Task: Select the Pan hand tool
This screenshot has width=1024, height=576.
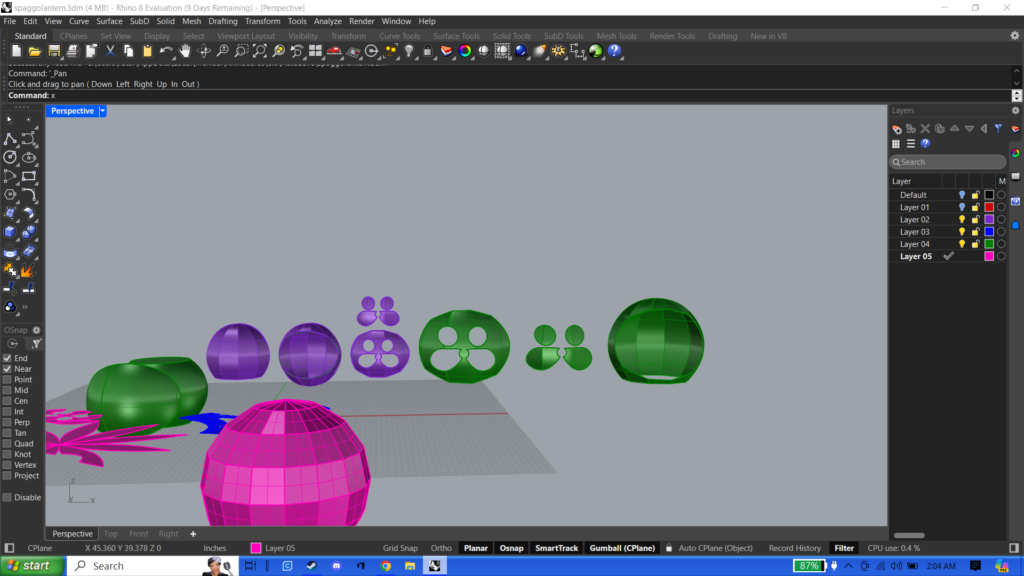Action: point(185,51)
